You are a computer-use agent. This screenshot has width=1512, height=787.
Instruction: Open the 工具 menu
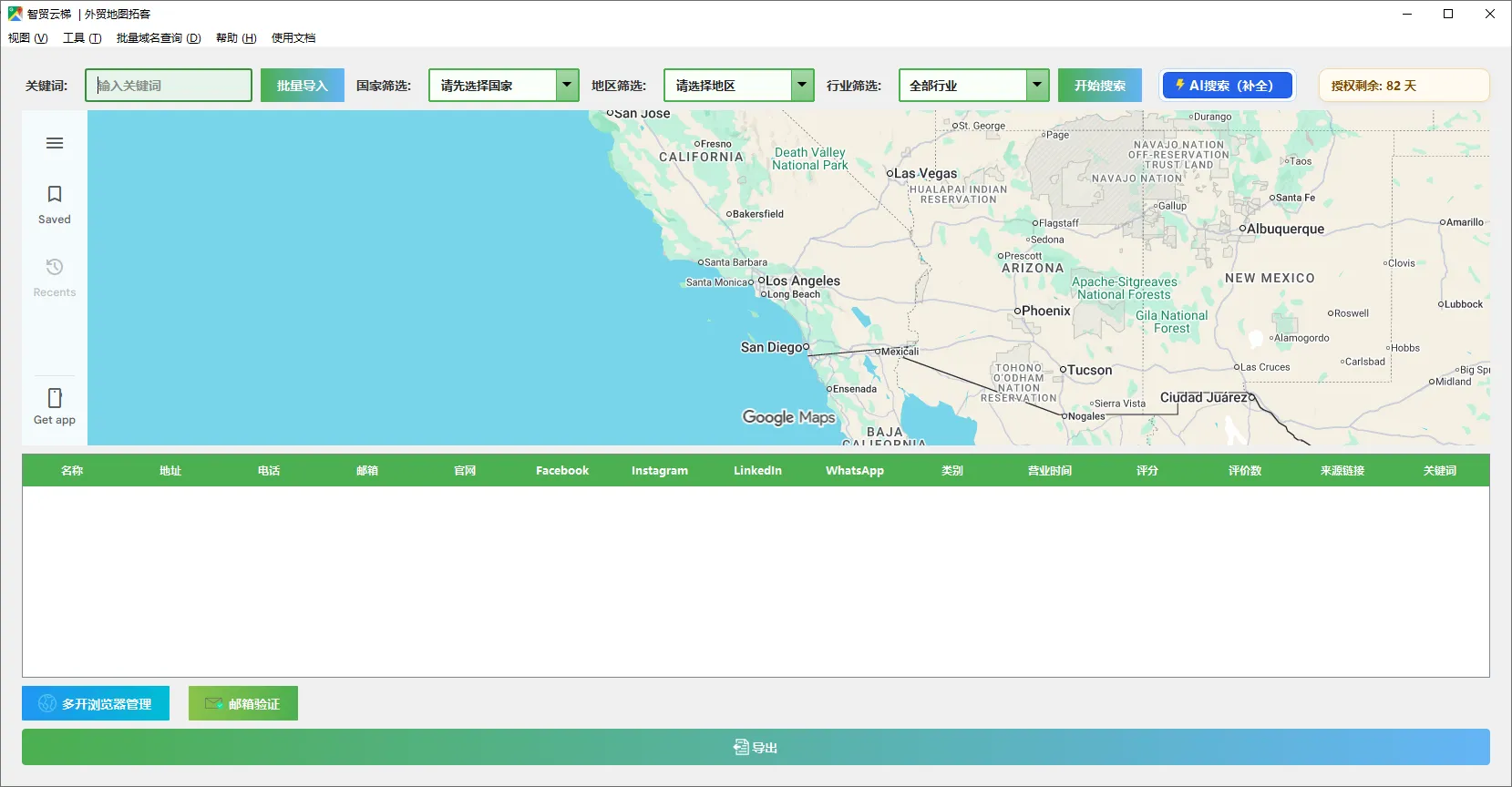[x=82, y=37]
